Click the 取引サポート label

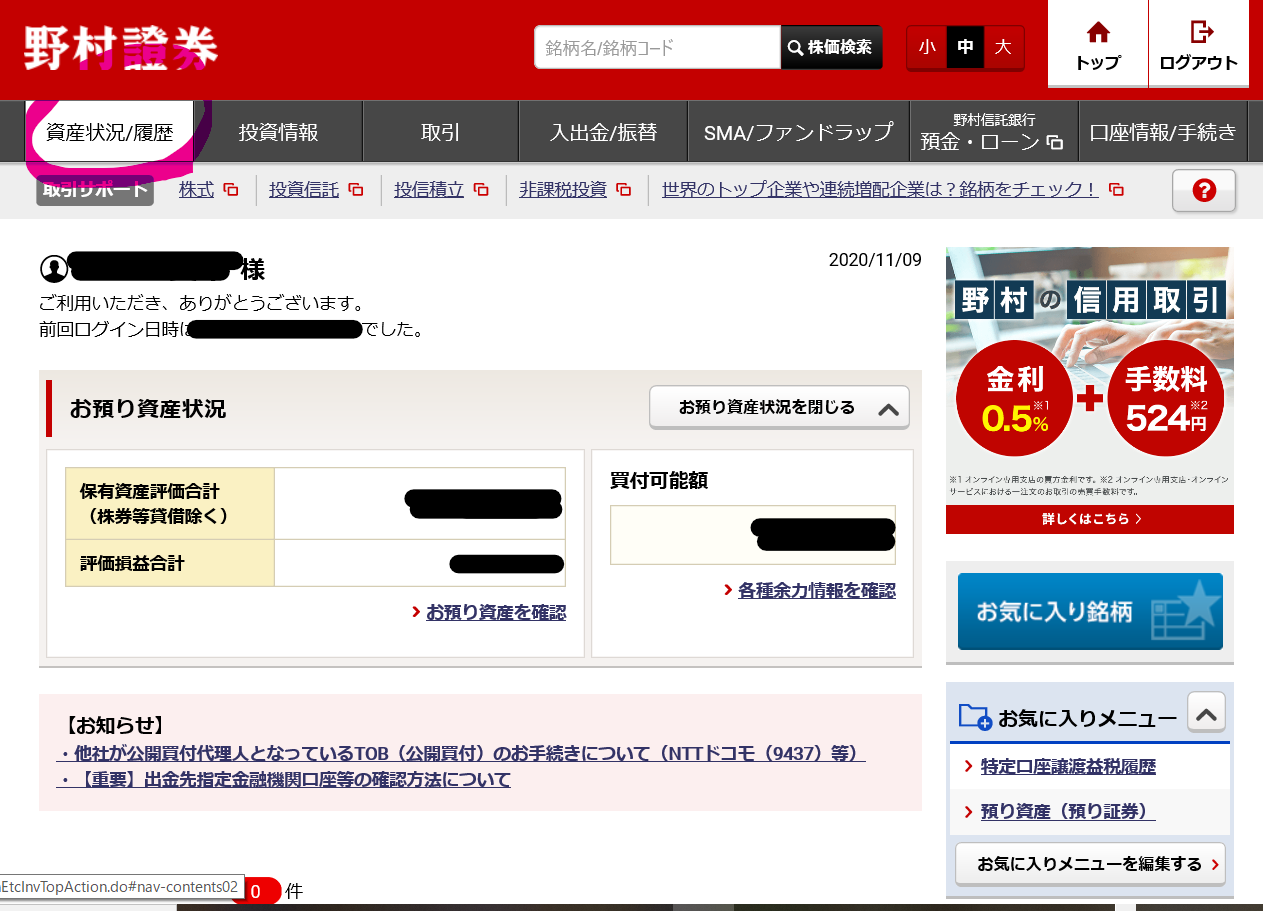click(95, 189)
